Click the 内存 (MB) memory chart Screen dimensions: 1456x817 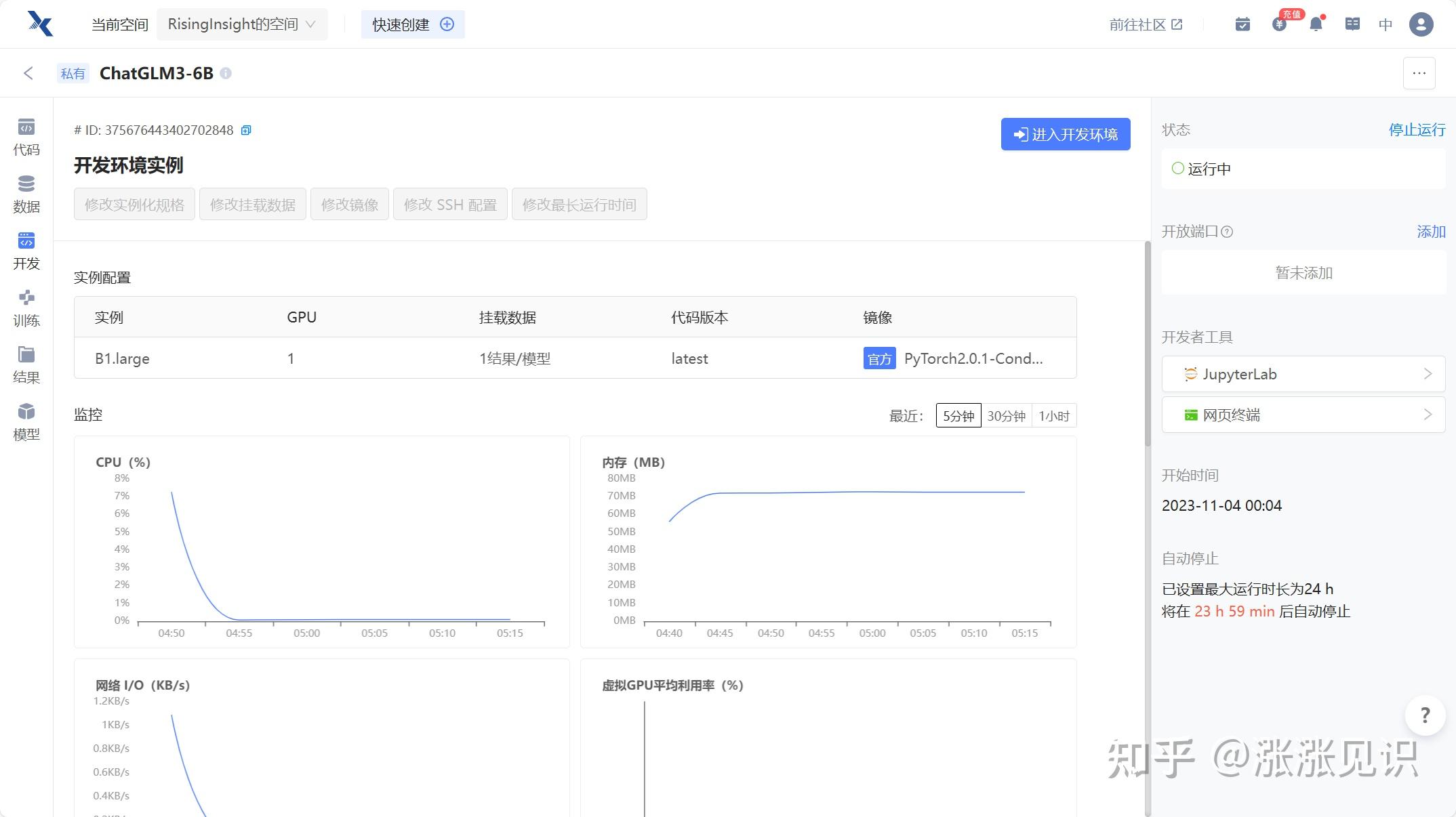[x=828, y=542]
